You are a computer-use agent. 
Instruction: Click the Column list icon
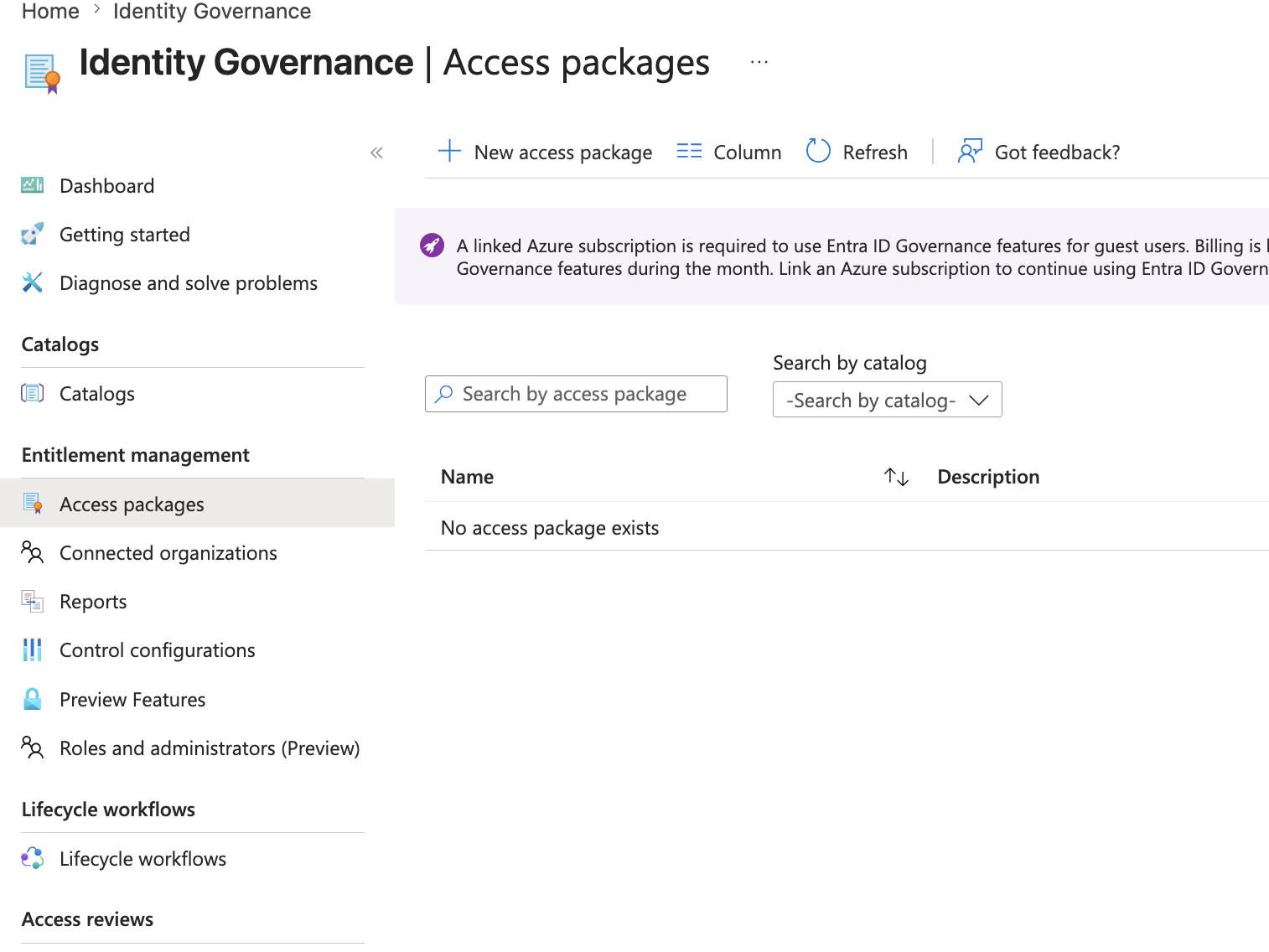tap(689, 152)
